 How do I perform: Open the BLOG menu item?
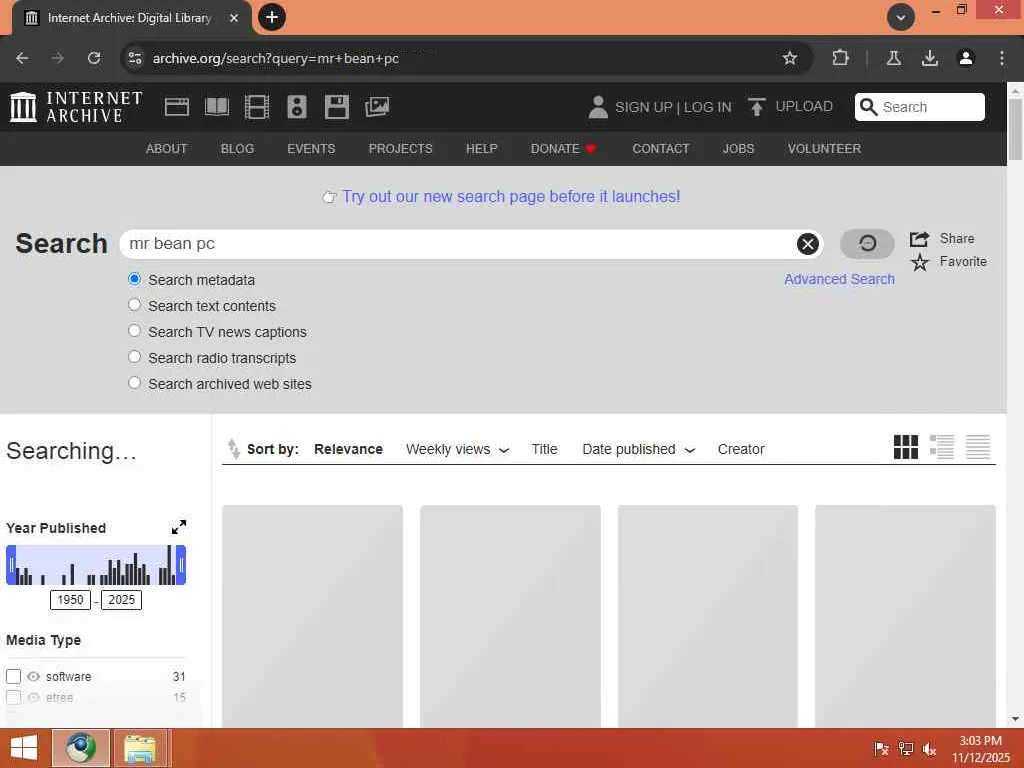click(x=237, y=149)
